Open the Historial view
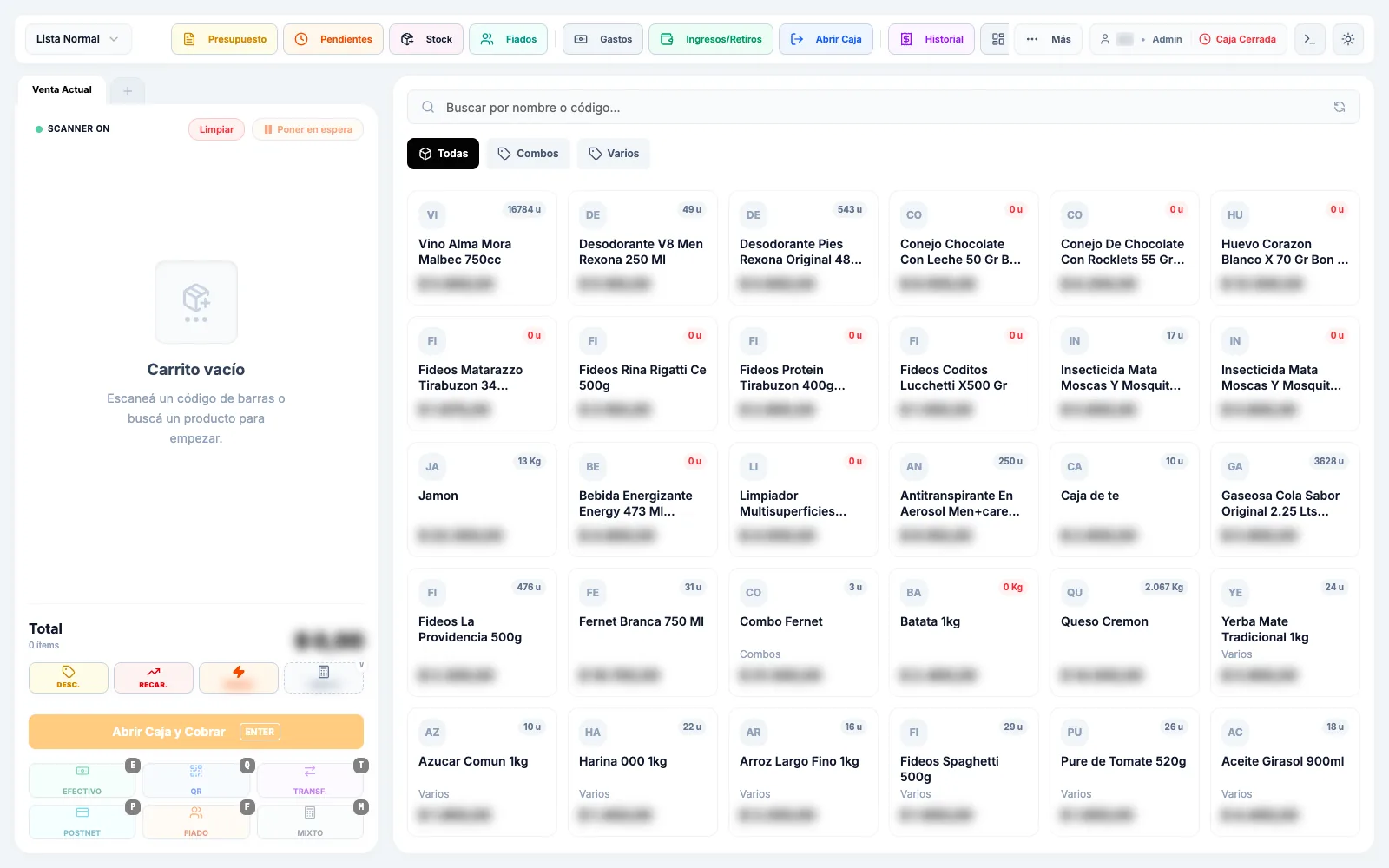The width and height of the screenshot is (1389, 868). [x=931, y=39]
